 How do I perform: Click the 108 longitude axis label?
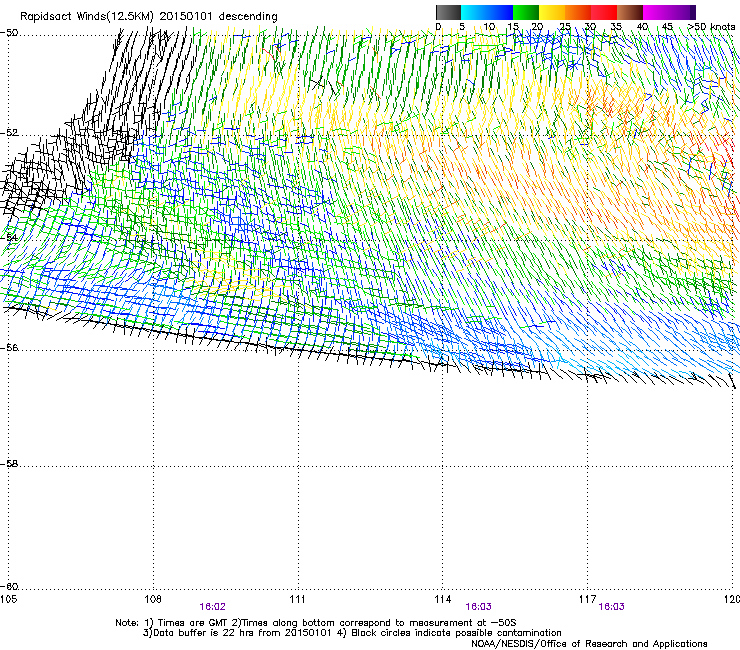pos(152,599)
